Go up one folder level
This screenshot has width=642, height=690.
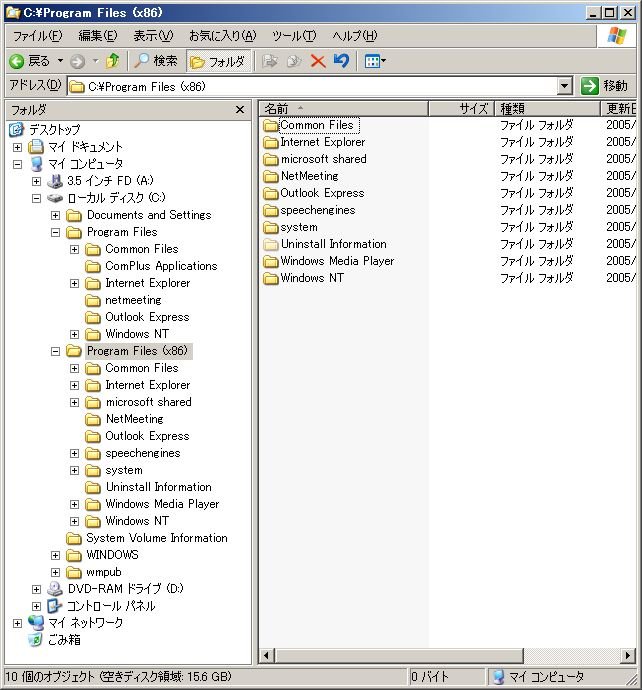[x=113, y=61]
